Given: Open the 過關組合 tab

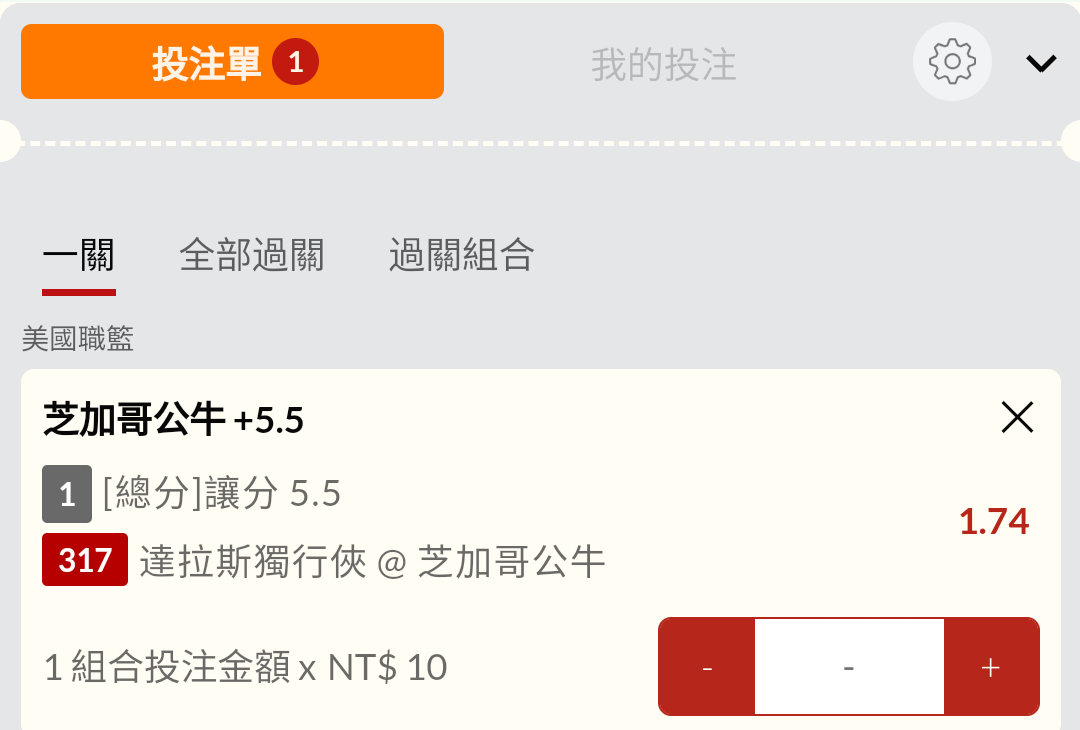Looking at the screenshot, I should pyautogui.click(x=461, y=256).
